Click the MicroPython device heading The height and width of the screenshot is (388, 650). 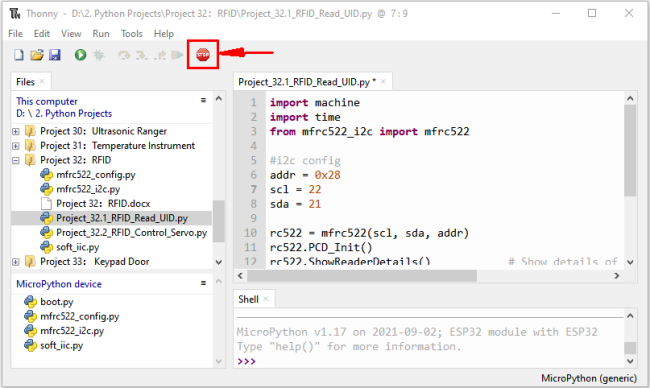pos(59,284)
